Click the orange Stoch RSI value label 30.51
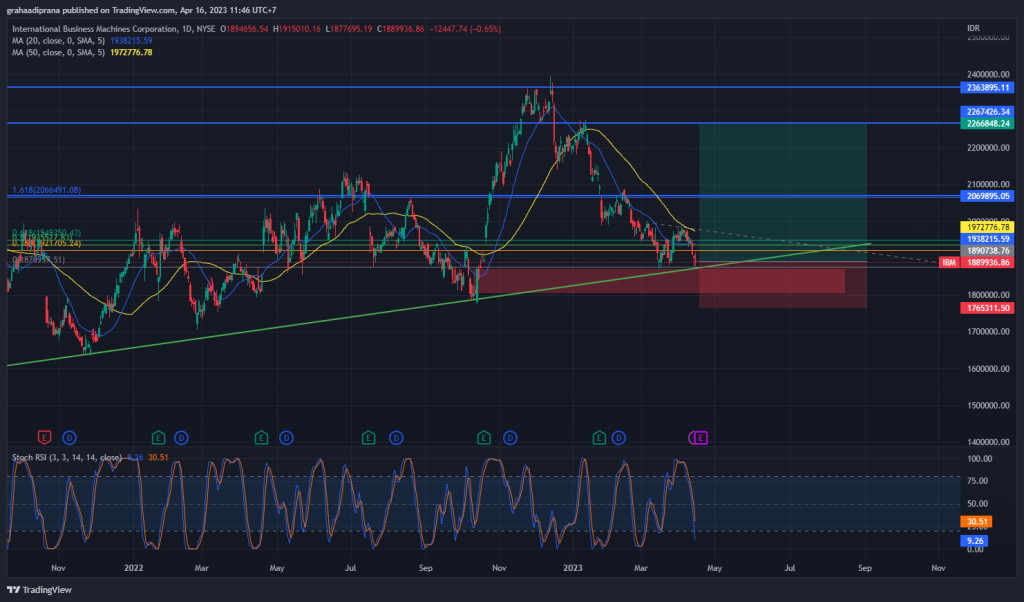The width and height of the screenshot is (1024, 602). click(976, 521)
